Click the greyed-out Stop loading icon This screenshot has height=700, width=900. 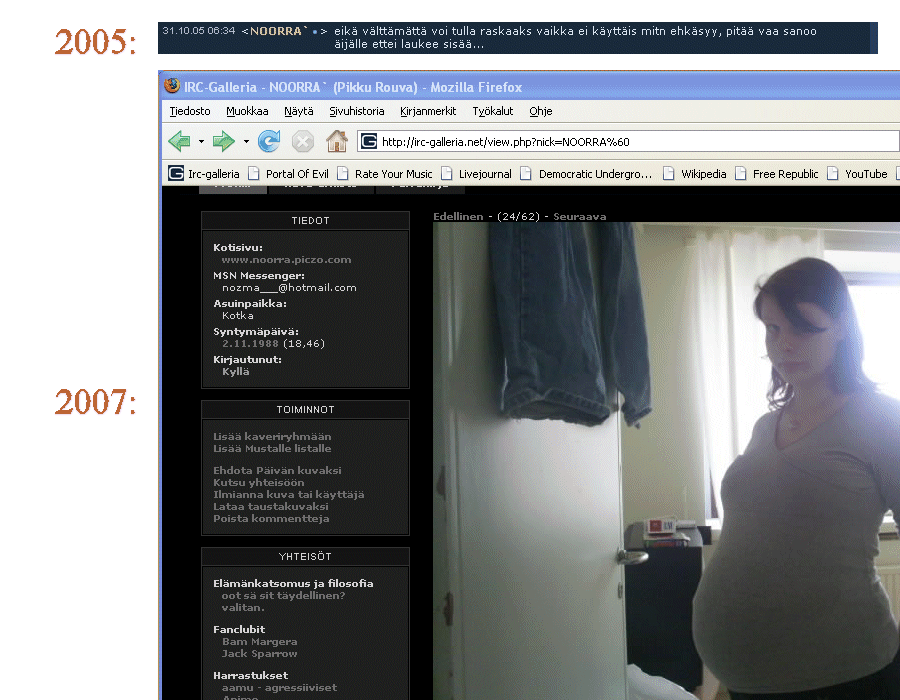[302, 141]
